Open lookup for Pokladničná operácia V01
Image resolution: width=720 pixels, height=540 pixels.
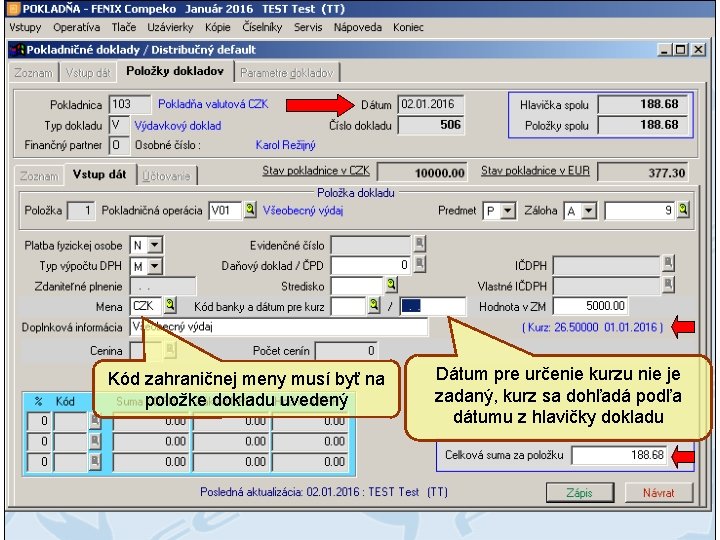click(250, 210)
